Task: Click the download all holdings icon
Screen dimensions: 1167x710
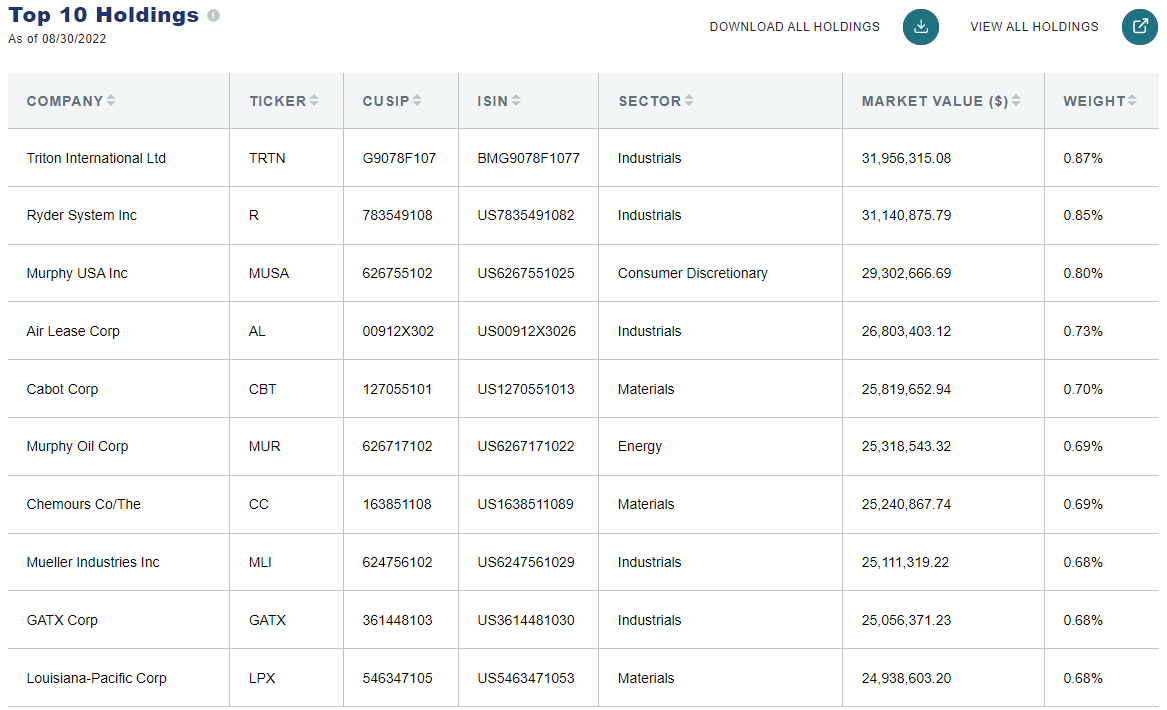Action: 921,27
